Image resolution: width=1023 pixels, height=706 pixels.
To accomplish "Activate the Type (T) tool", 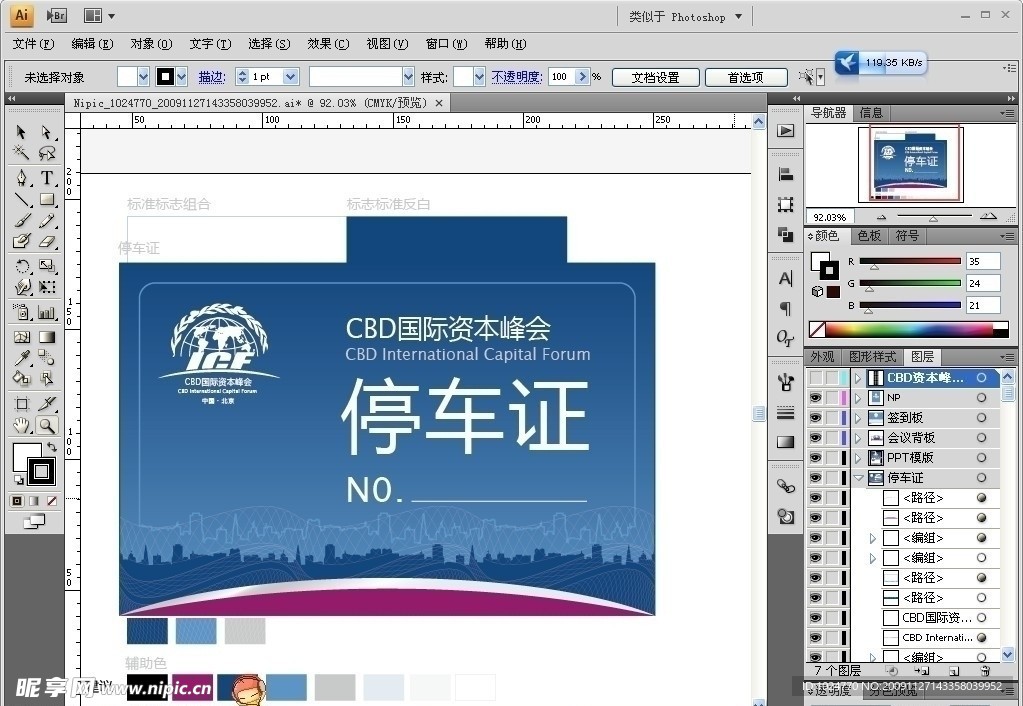I will coord(46,178).
